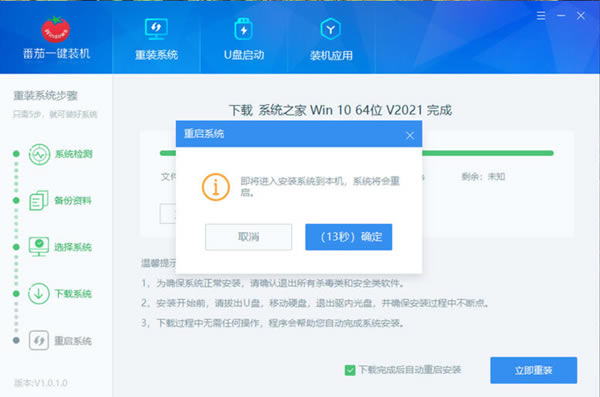Select the 重装系统 tab label

[x=157, y=55]
